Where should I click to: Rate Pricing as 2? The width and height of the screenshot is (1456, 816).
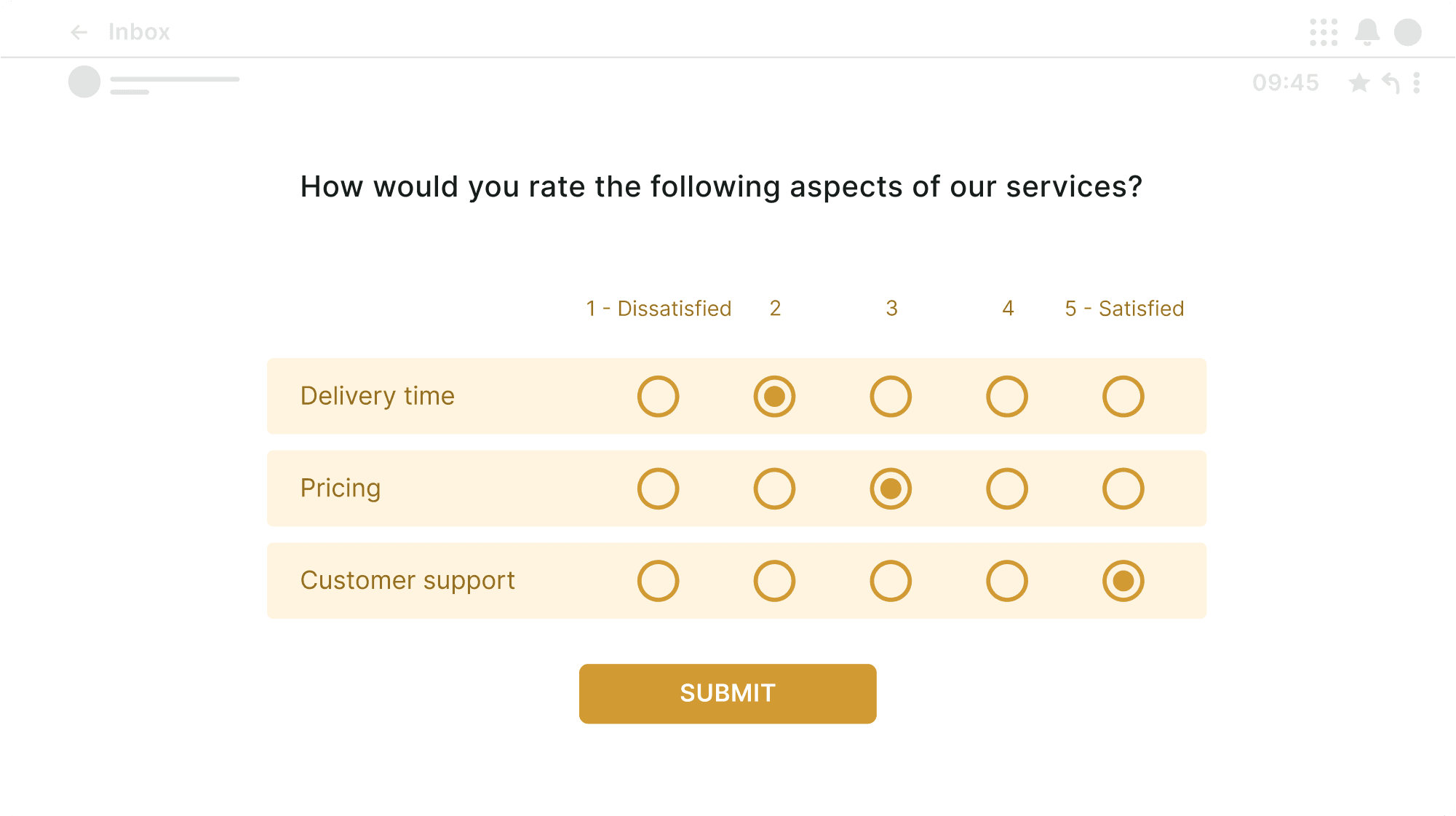(775, 488)
